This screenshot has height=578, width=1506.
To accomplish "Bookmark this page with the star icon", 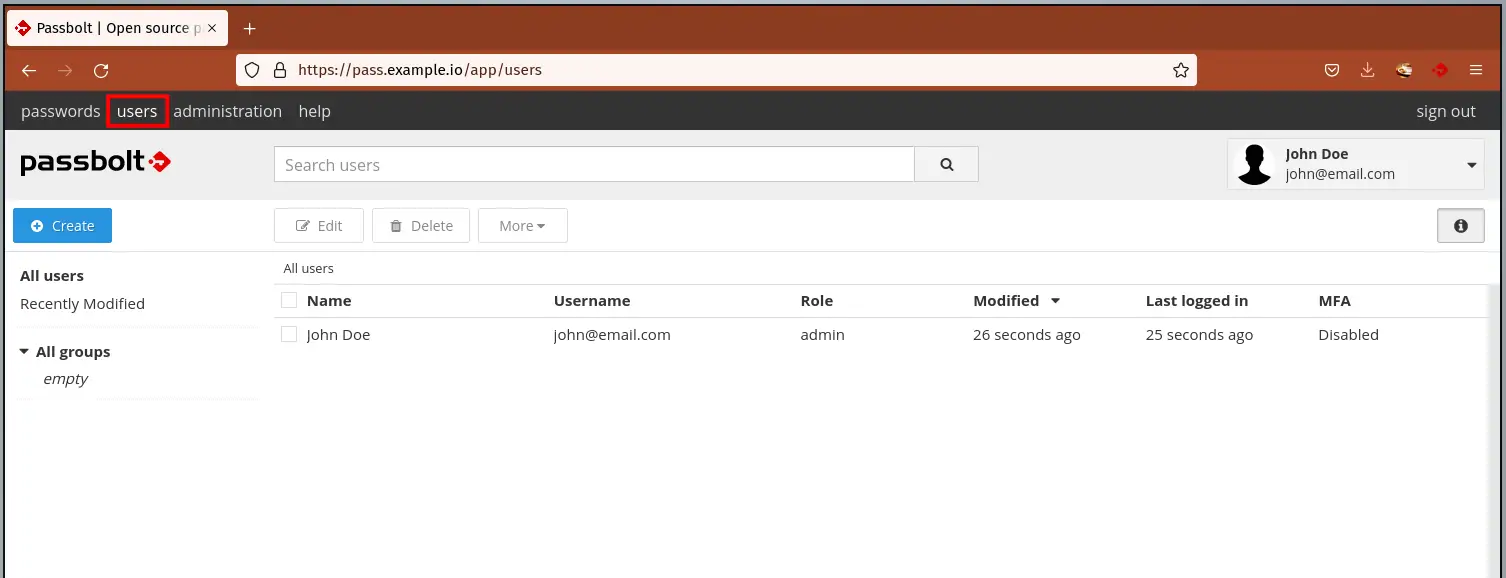I will (1180, 70).
